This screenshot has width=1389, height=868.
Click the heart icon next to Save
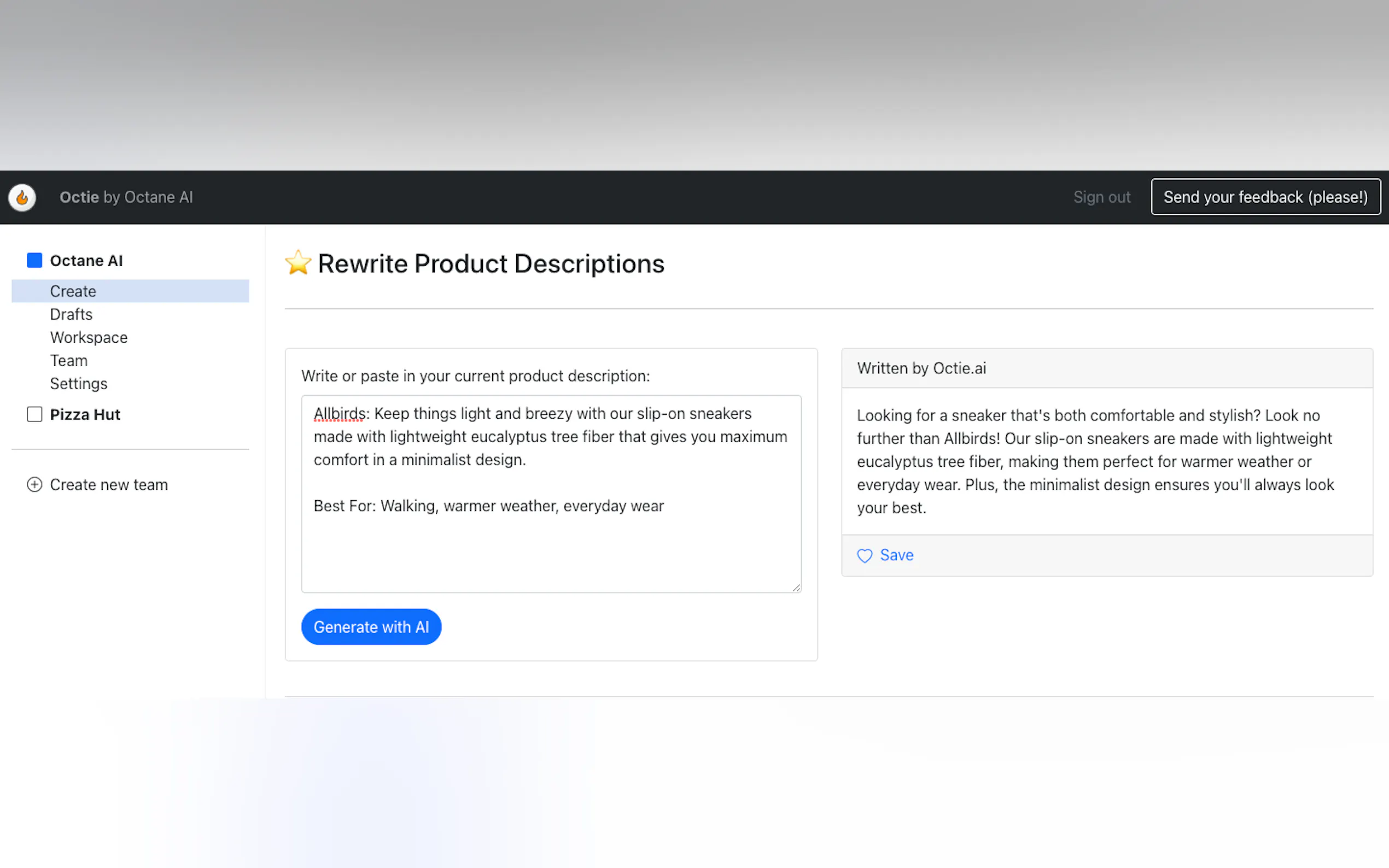pos(864,555)
